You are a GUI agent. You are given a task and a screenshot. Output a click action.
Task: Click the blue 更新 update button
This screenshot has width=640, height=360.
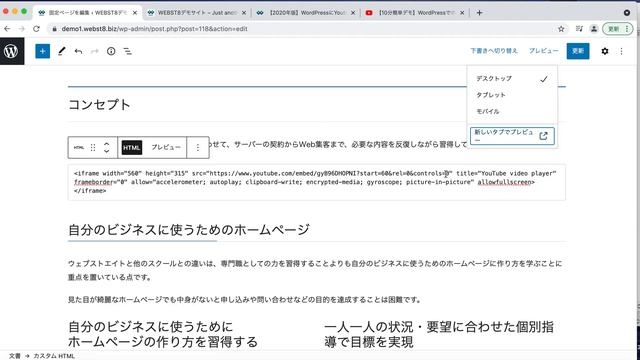[x=578, y=51]
